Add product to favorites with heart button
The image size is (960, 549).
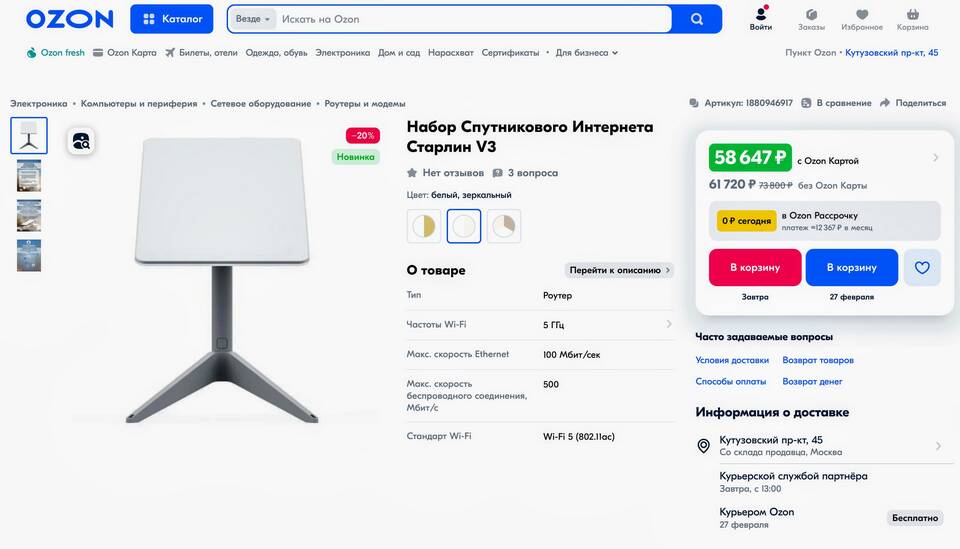(x=922, y=267)
